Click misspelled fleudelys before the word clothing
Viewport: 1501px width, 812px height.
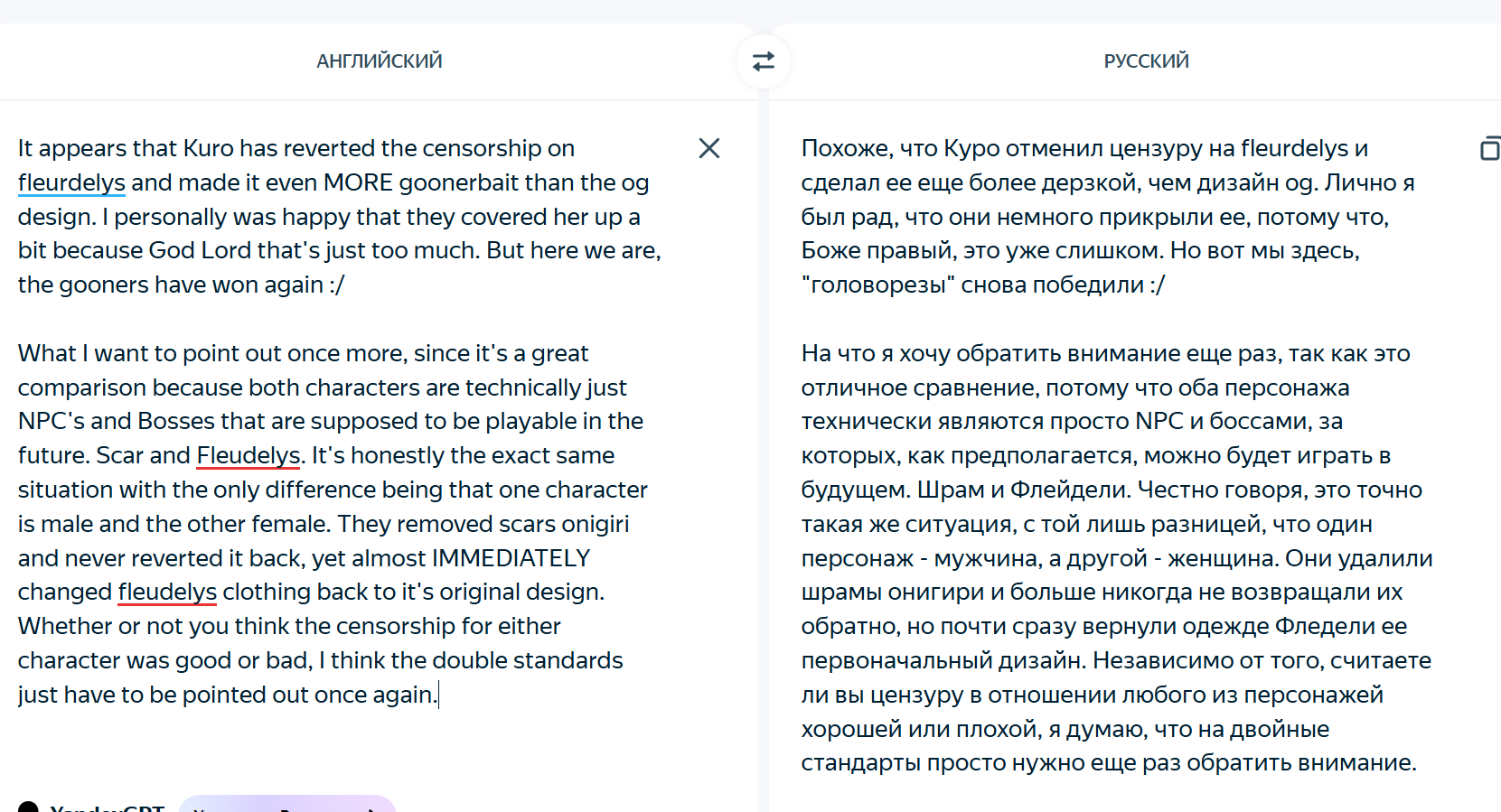tap(167, 593)
